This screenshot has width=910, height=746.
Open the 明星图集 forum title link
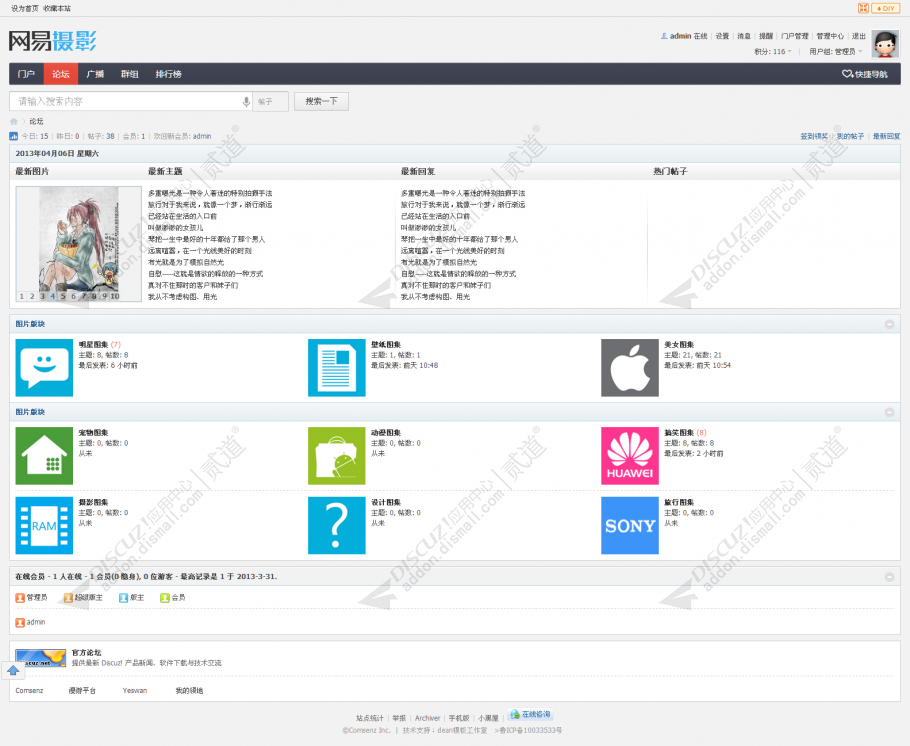tap(93, 345)
